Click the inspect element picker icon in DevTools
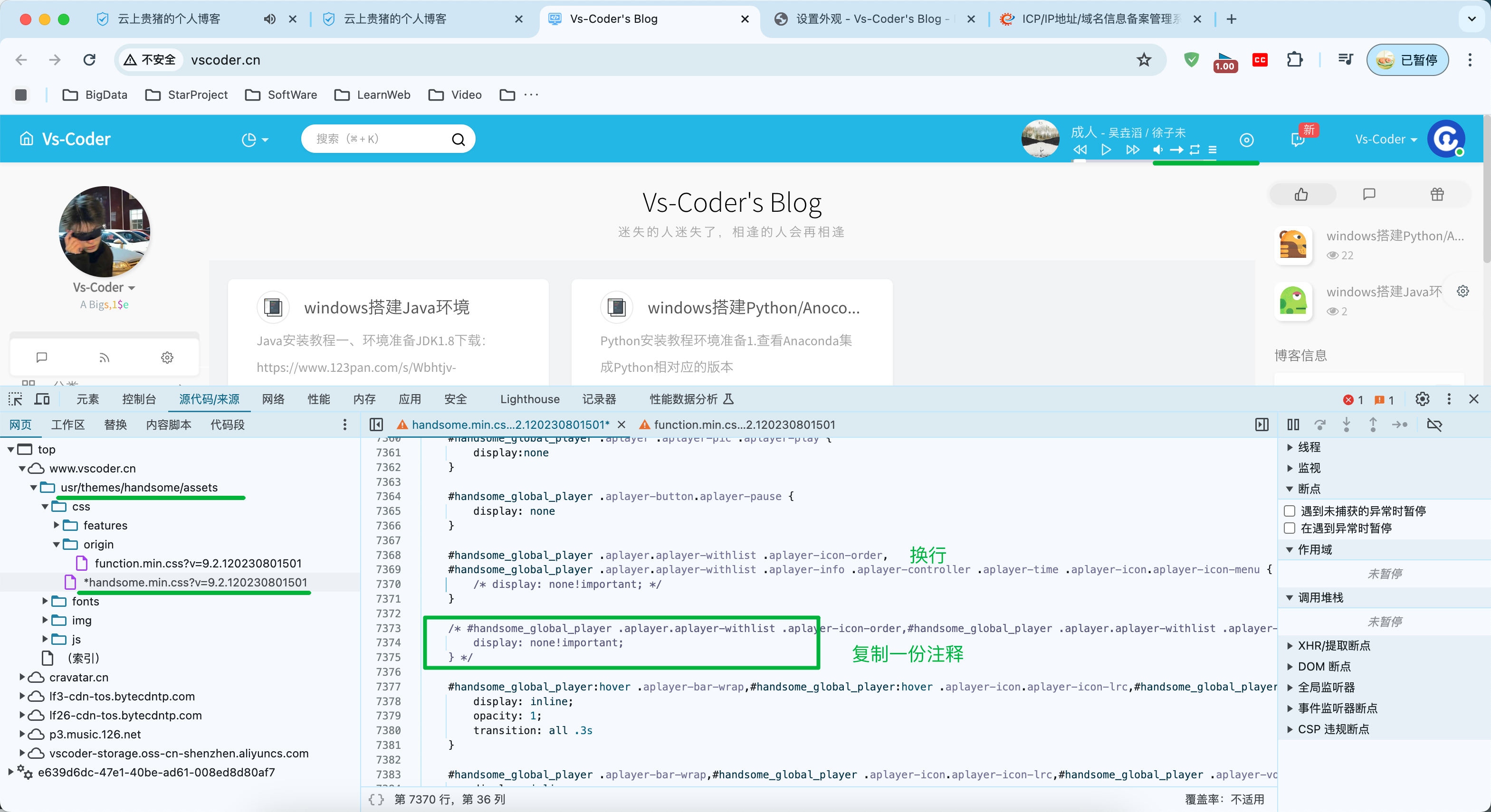Viewport: 1491px width, 812px height. click(15, 399)
